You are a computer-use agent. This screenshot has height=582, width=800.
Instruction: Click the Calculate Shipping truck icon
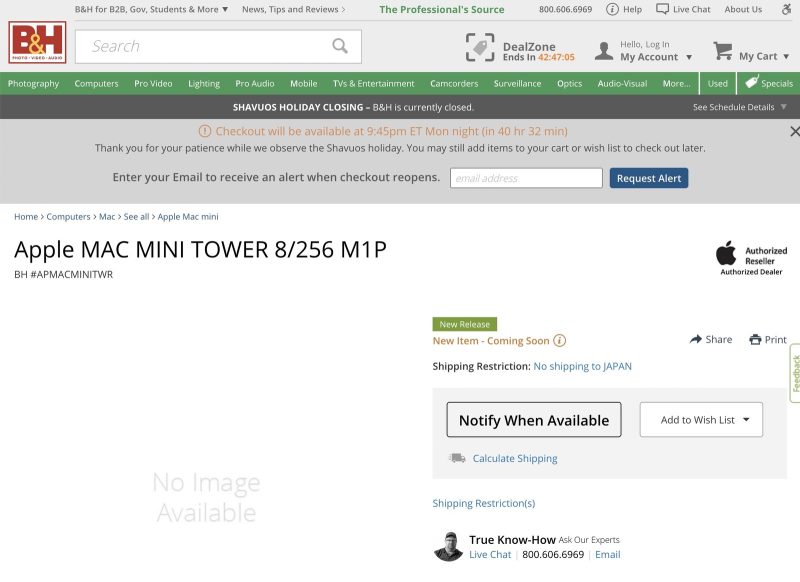pos(455,456)
